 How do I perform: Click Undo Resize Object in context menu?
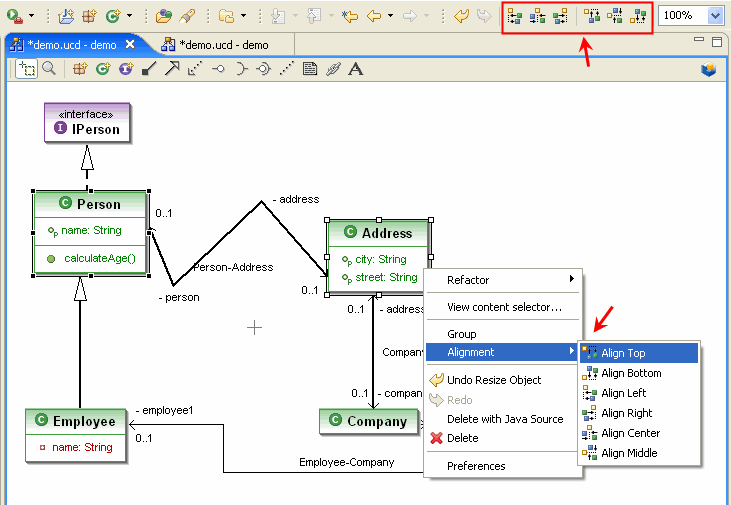[x=494, y=380]
